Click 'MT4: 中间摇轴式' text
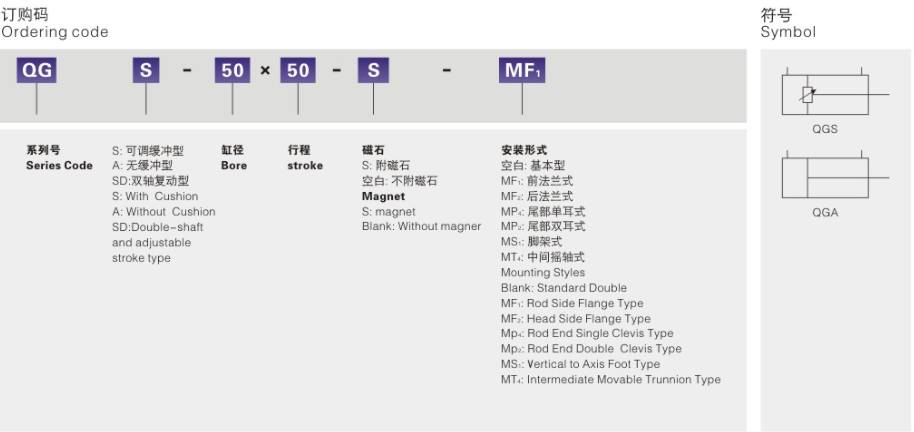This screenshot has height=432, width=914. click(543, 257)
